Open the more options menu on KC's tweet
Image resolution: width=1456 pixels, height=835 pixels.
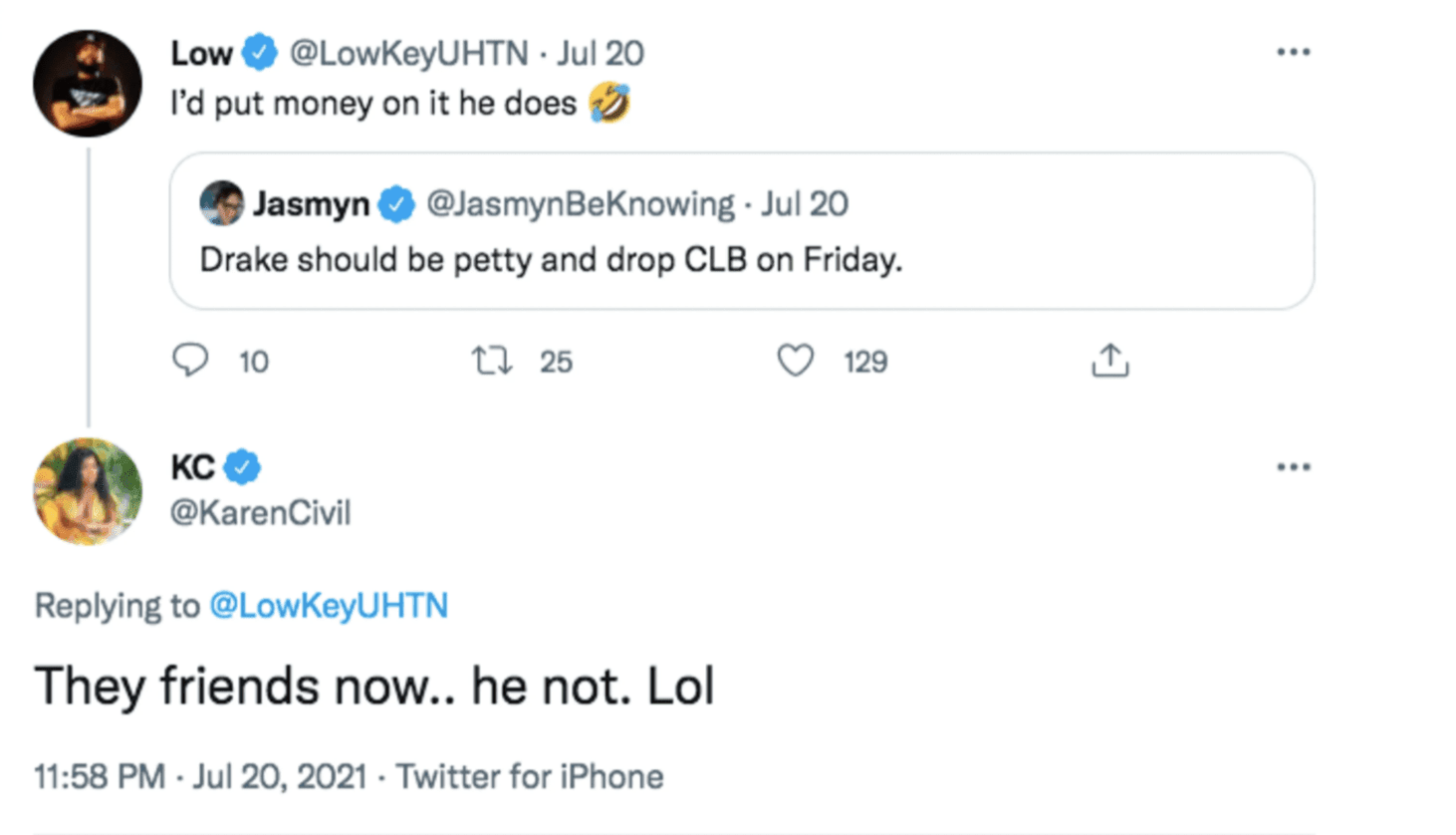[1293, 467]
